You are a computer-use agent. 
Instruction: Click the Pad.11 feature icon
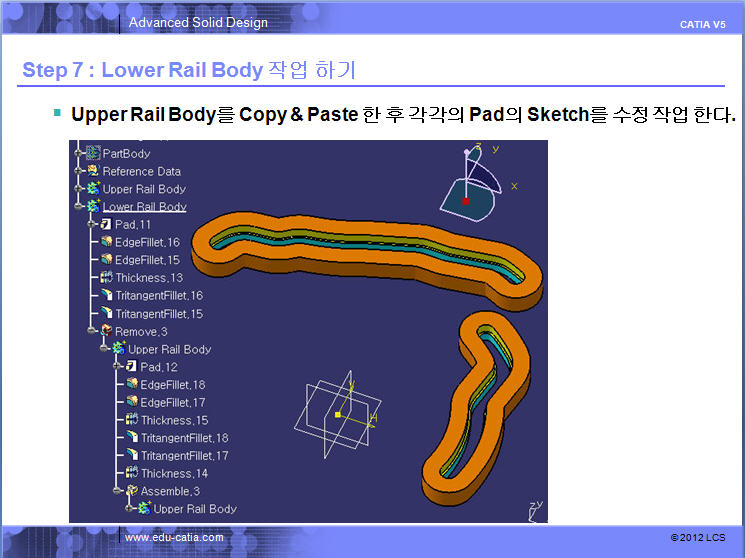106,224
